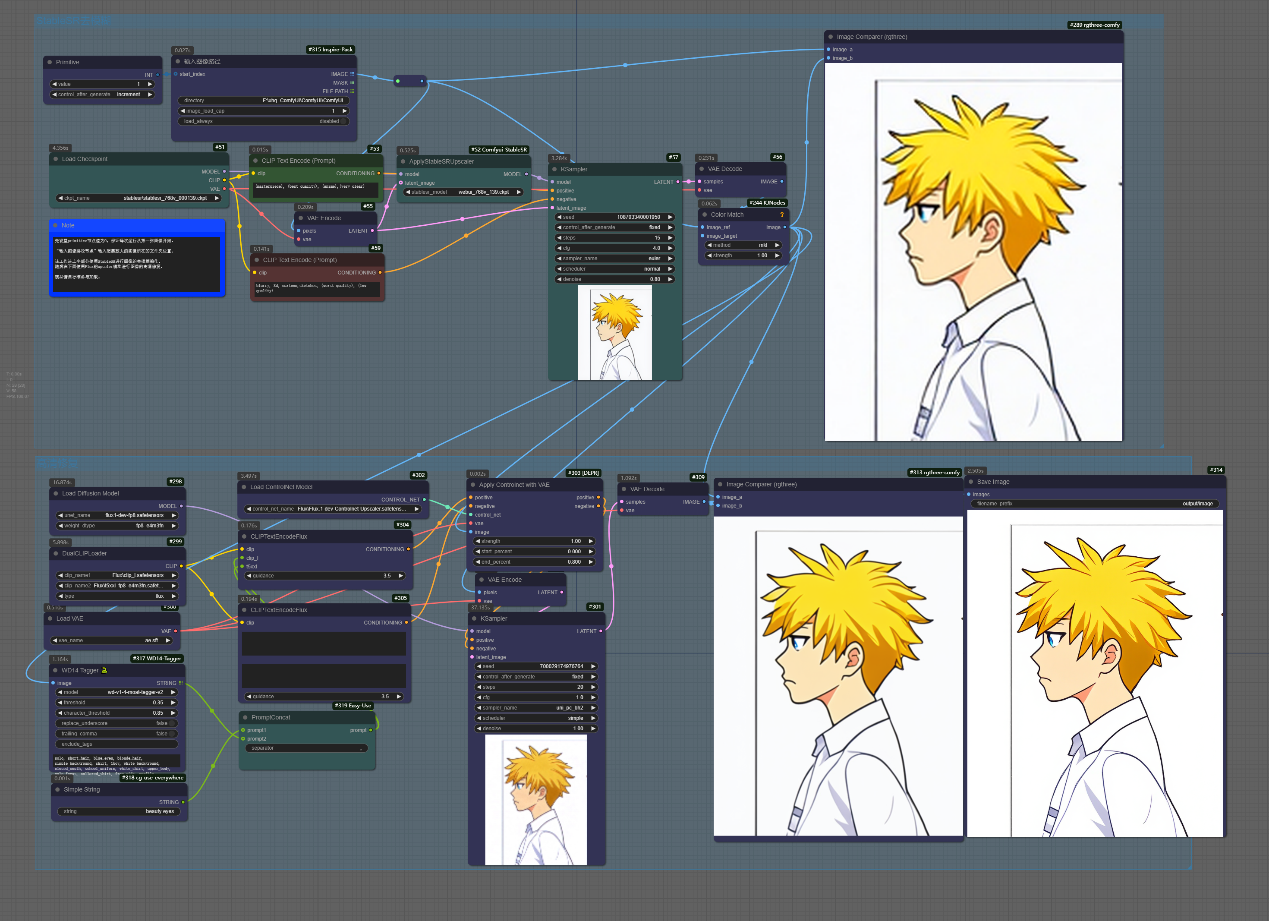Increase the Primitive value with right arrow
The image size is (1269, 921).
click(150, 84)
